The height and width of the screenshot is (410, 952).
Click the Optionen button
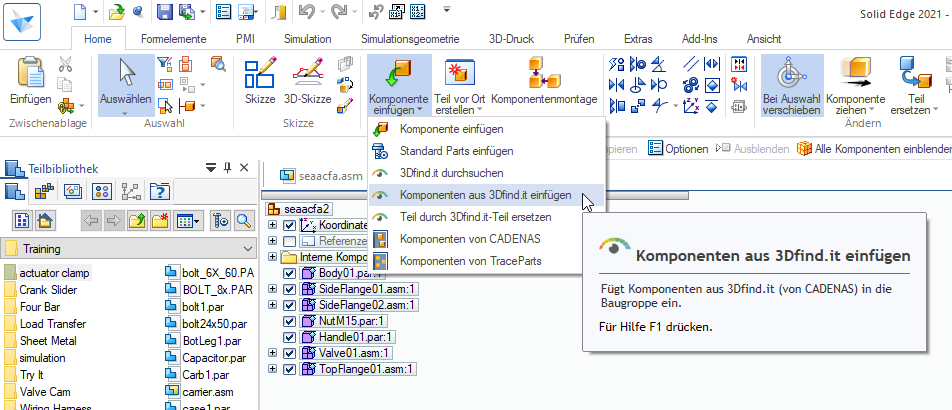point(678,149)
